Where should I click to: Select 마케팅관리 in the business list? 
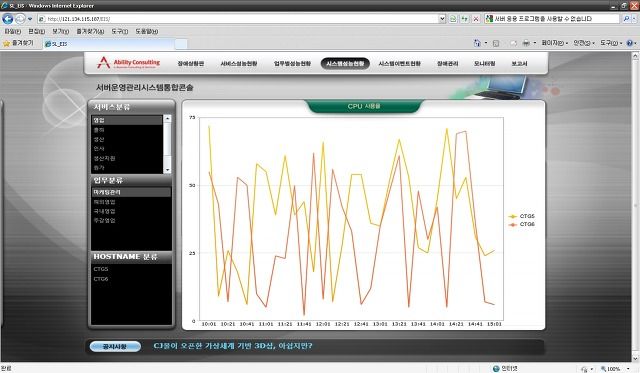131,192
